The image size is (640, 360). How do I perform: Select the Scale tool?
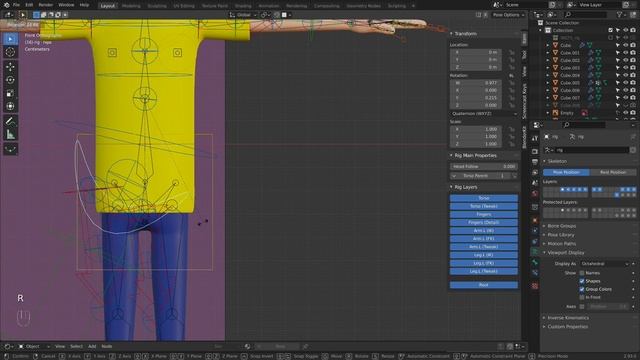(x=11, y=93)
